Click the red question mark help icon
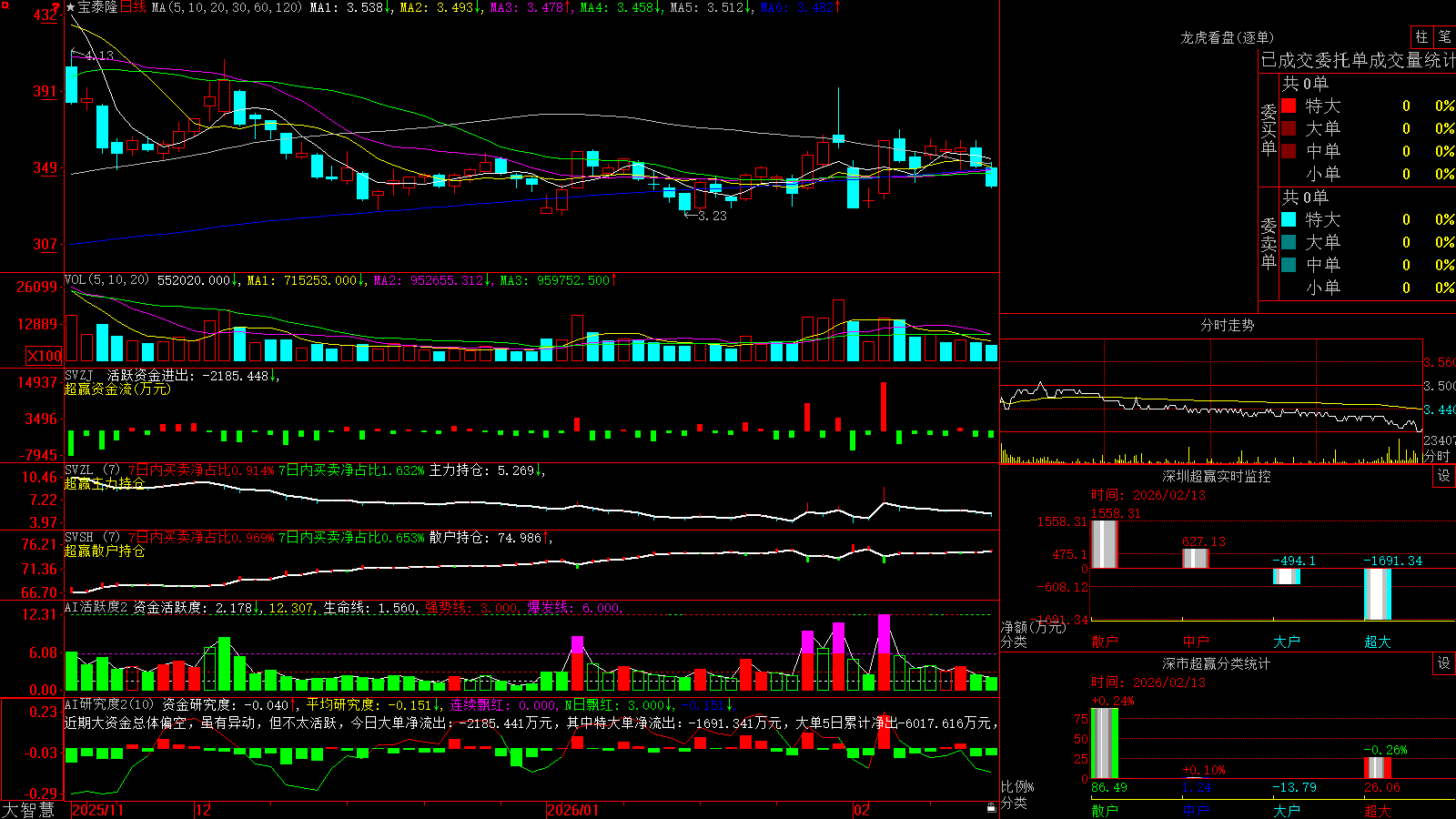 (x=56, y=8)
